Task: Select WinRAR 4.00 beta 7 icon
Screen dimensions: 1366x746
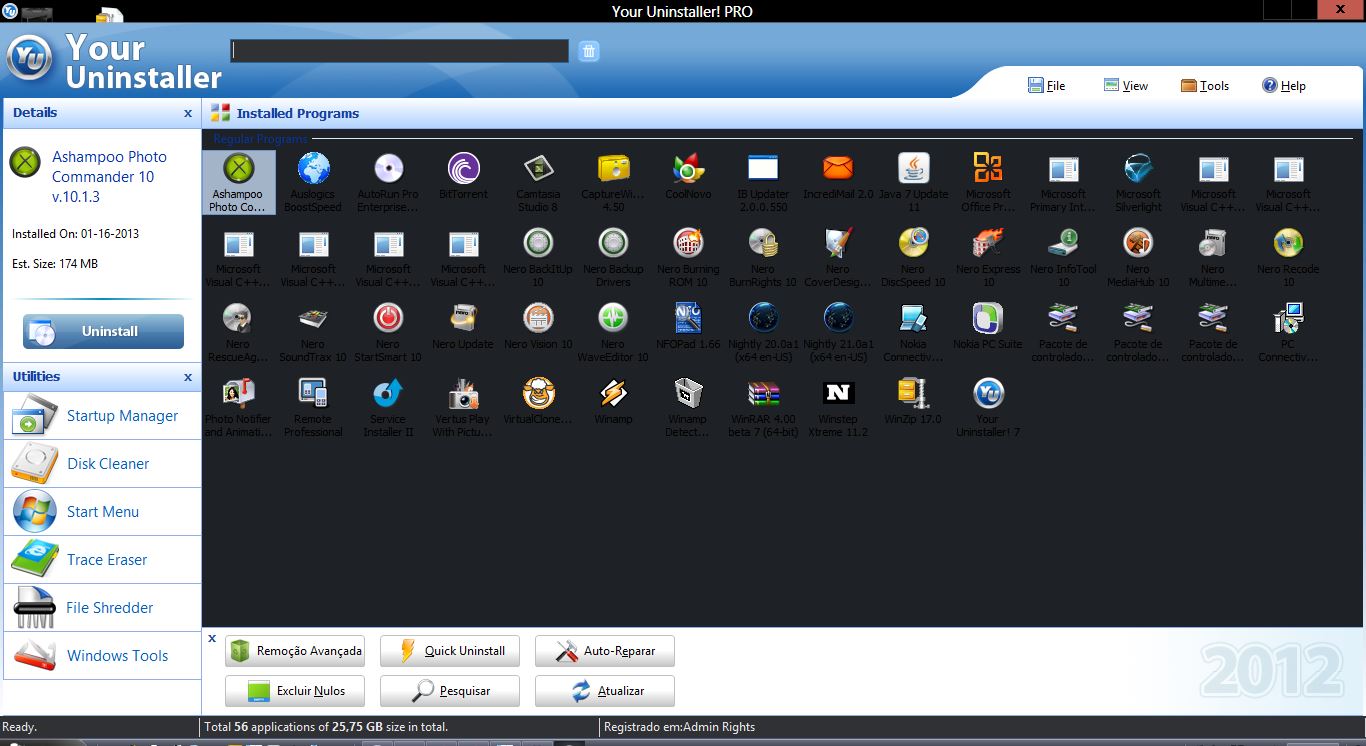Action: 763,394
